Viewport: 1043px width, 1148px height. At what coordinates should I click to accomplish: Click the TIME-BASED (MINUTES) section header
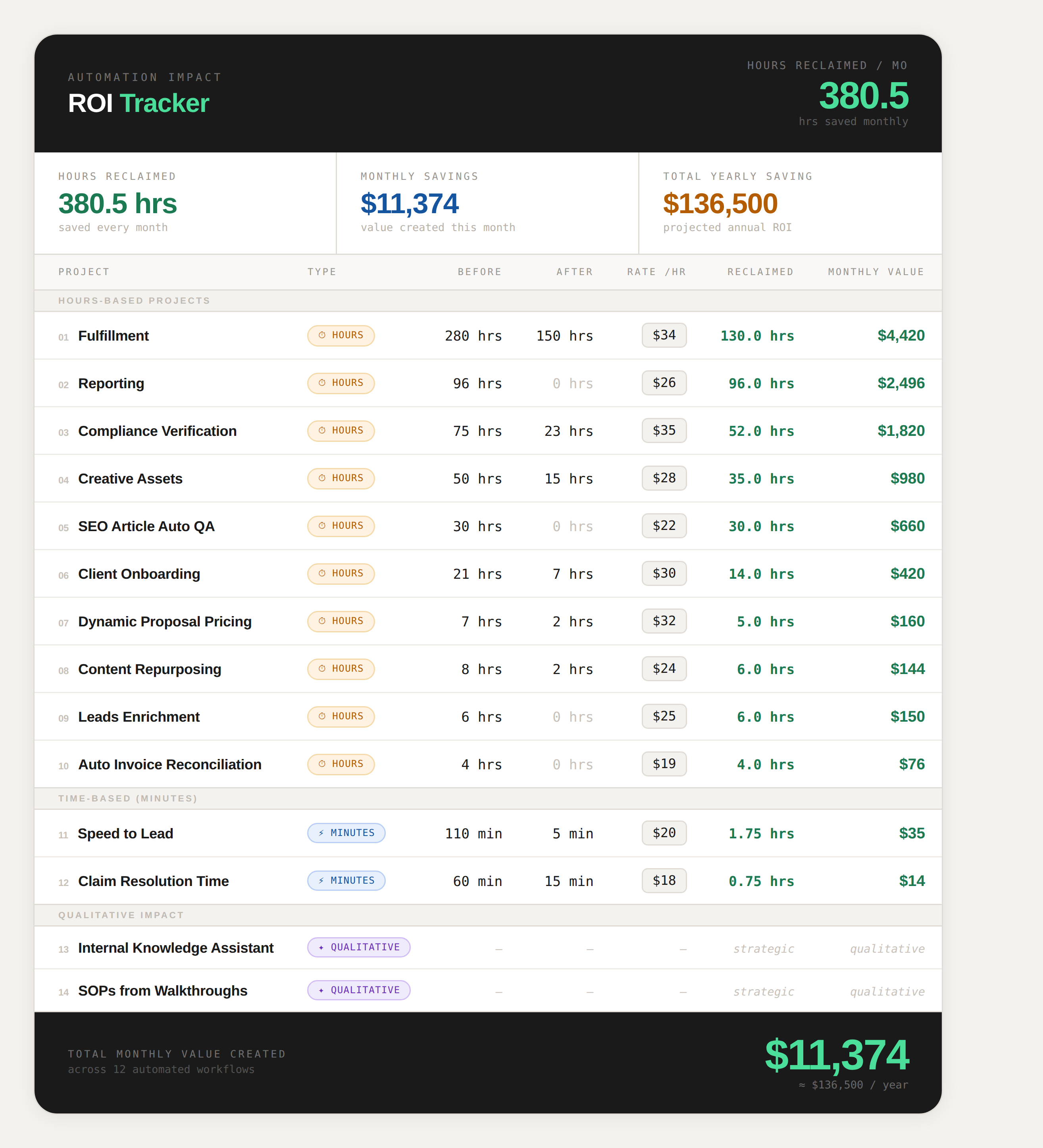(127, 798)
